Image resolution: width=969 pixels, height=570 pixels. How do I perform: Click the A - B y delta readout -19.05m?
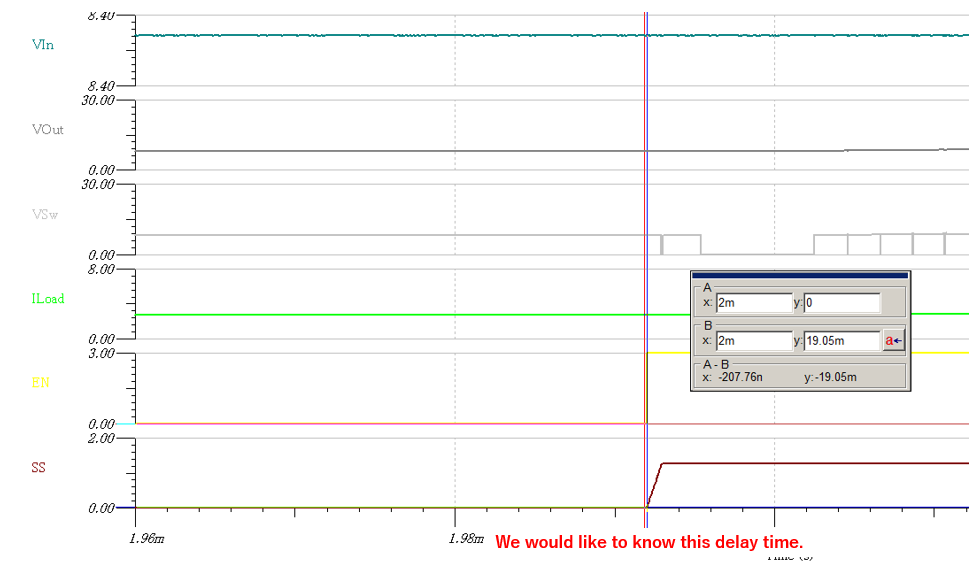(x=836, y=377)
